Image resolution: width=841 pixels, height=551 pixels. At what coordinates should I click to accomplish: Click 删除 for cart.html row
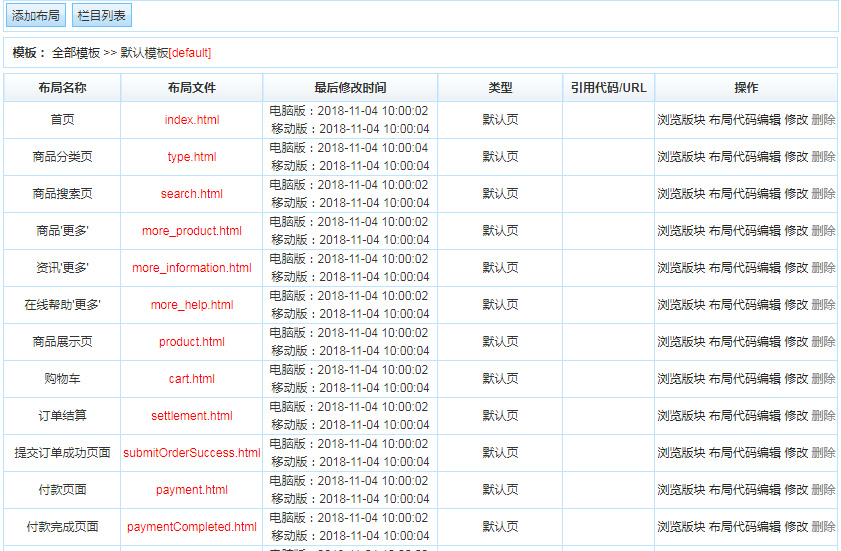823,379
